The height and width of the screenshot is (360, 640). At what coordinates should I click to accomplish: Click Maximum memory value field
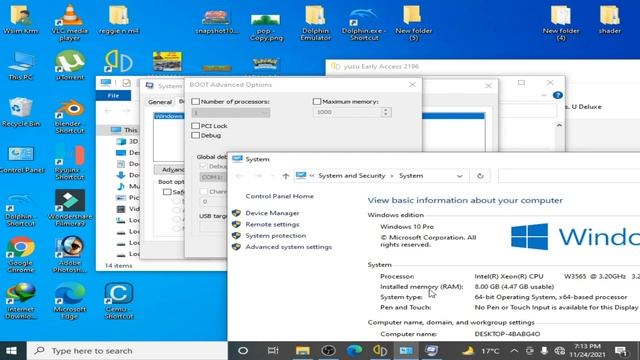point(347,112)
